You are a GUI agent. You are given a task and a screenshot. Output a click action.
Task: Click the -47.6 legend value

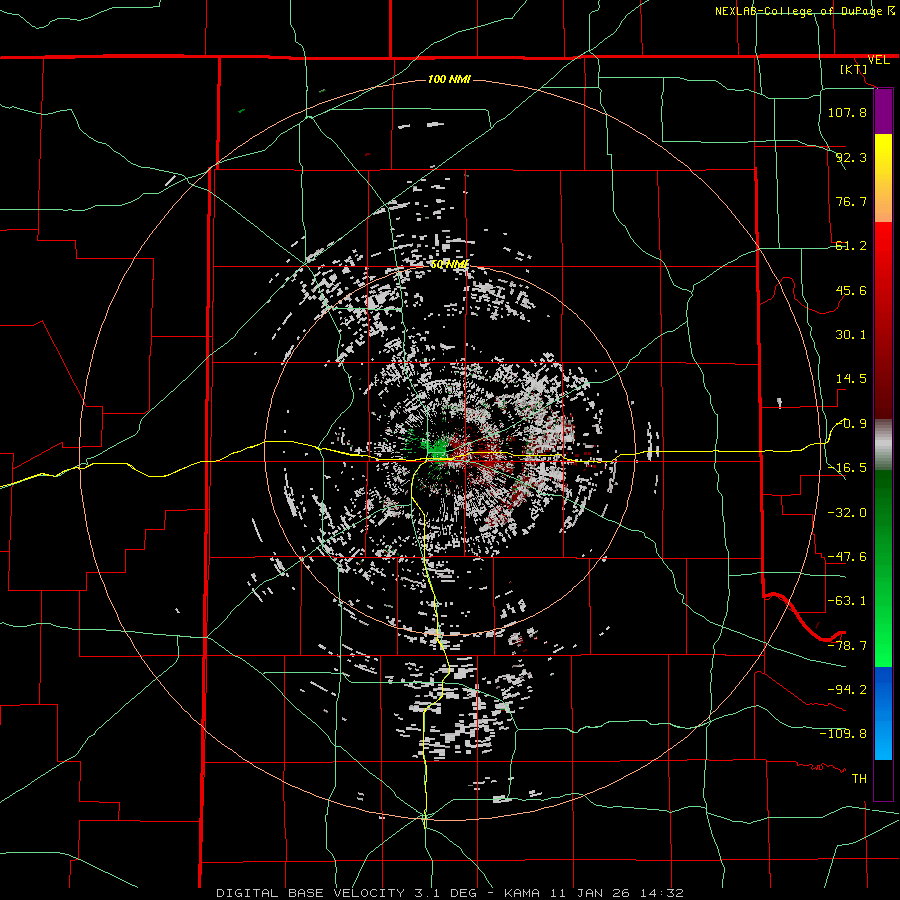847,557
